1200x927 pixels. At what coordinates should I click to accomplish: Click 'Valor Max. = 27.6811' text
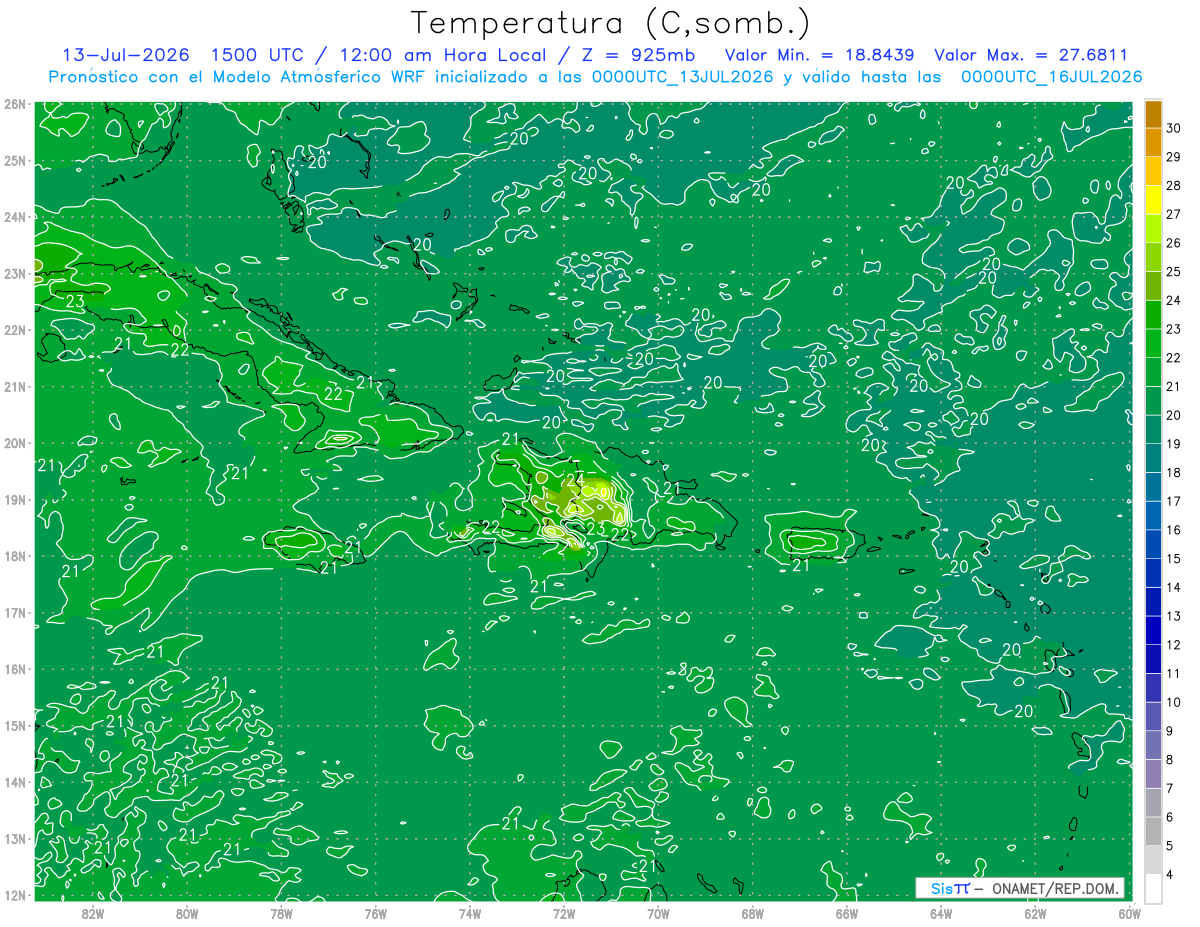[x=1031, y=55]
